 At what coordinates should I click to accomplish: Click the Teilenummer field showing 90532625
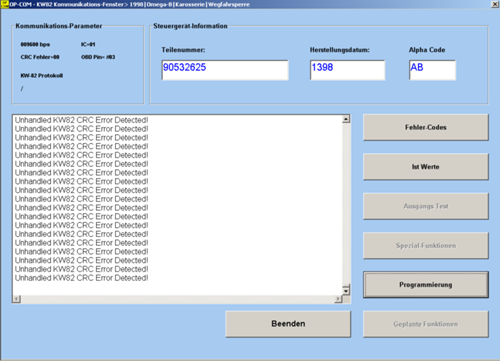[x=225, y=70]
